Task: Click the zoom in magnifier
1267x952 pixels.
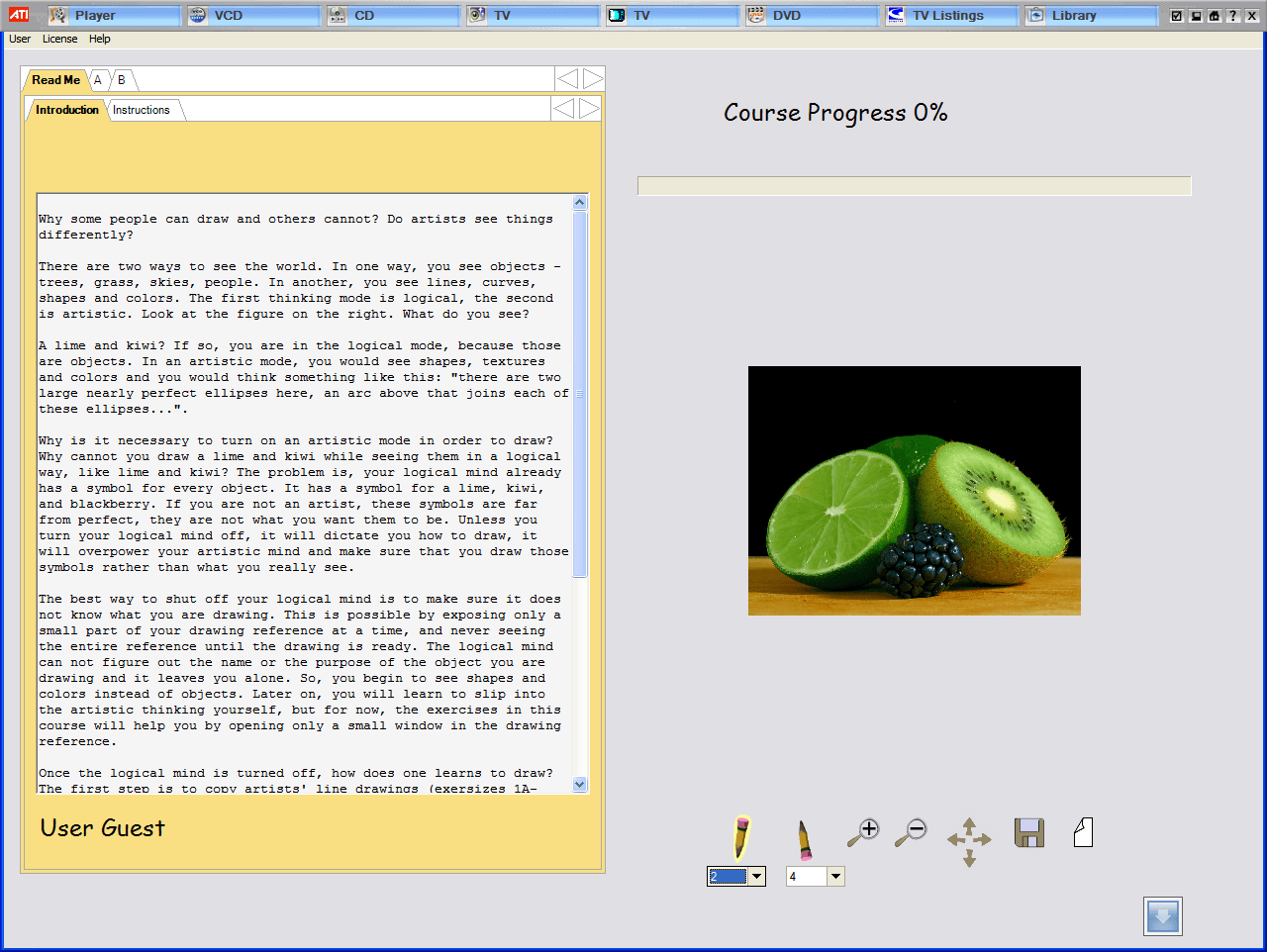Action: (x=863, y=832)
